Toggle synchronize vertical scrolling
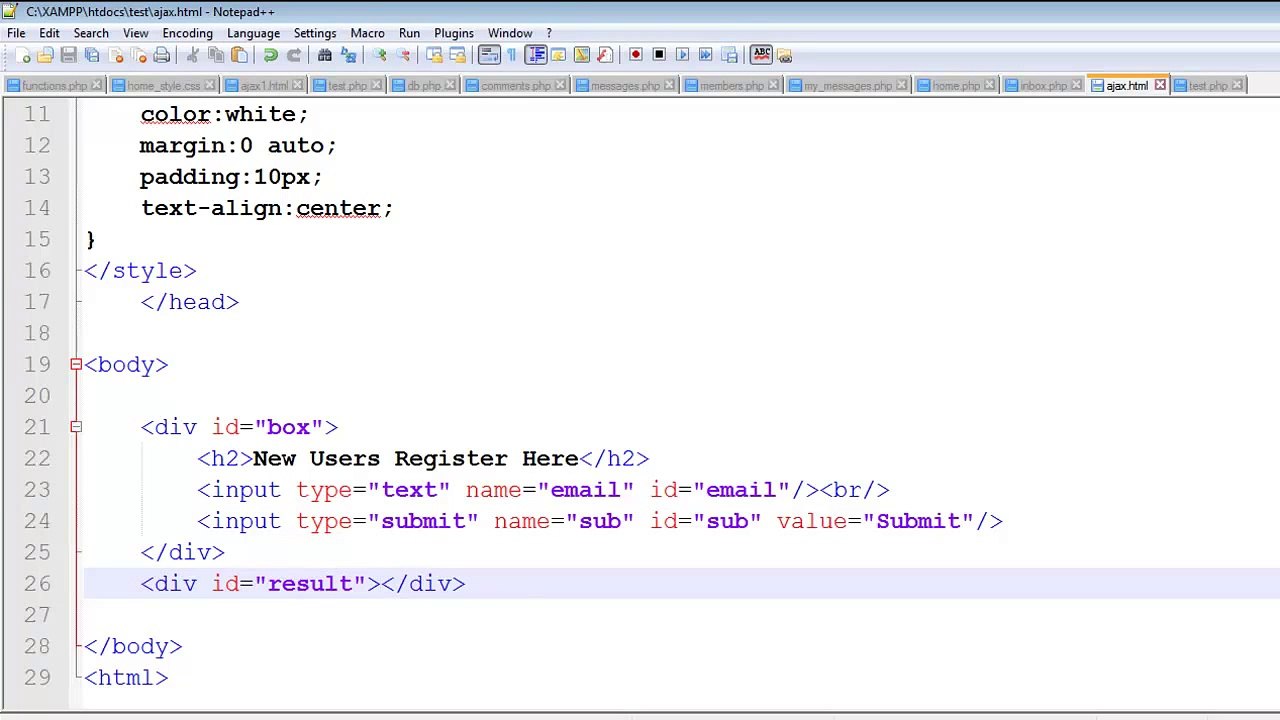The image size is (1280, 720). (x=434, y=55)
